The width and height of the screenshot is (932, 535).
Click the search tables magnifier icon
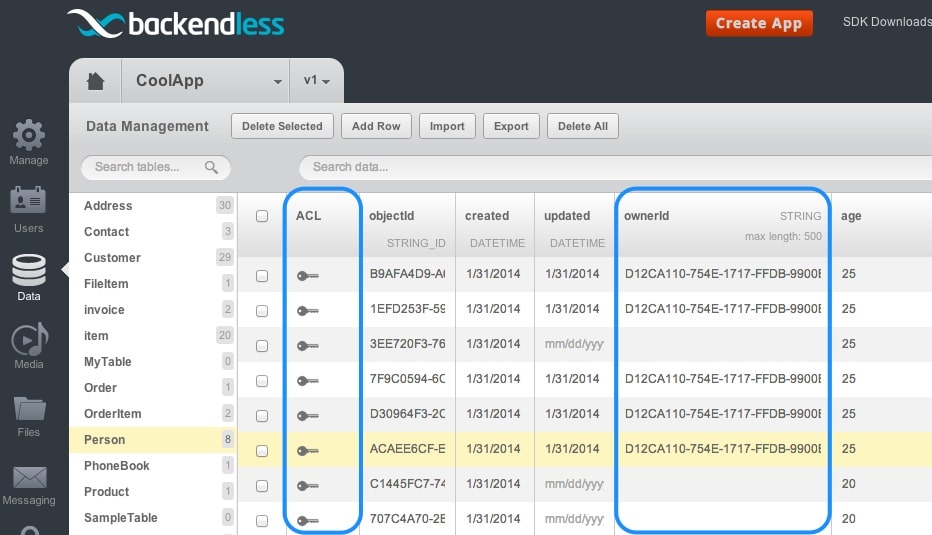pyautogui.click(x=211, y=168)
